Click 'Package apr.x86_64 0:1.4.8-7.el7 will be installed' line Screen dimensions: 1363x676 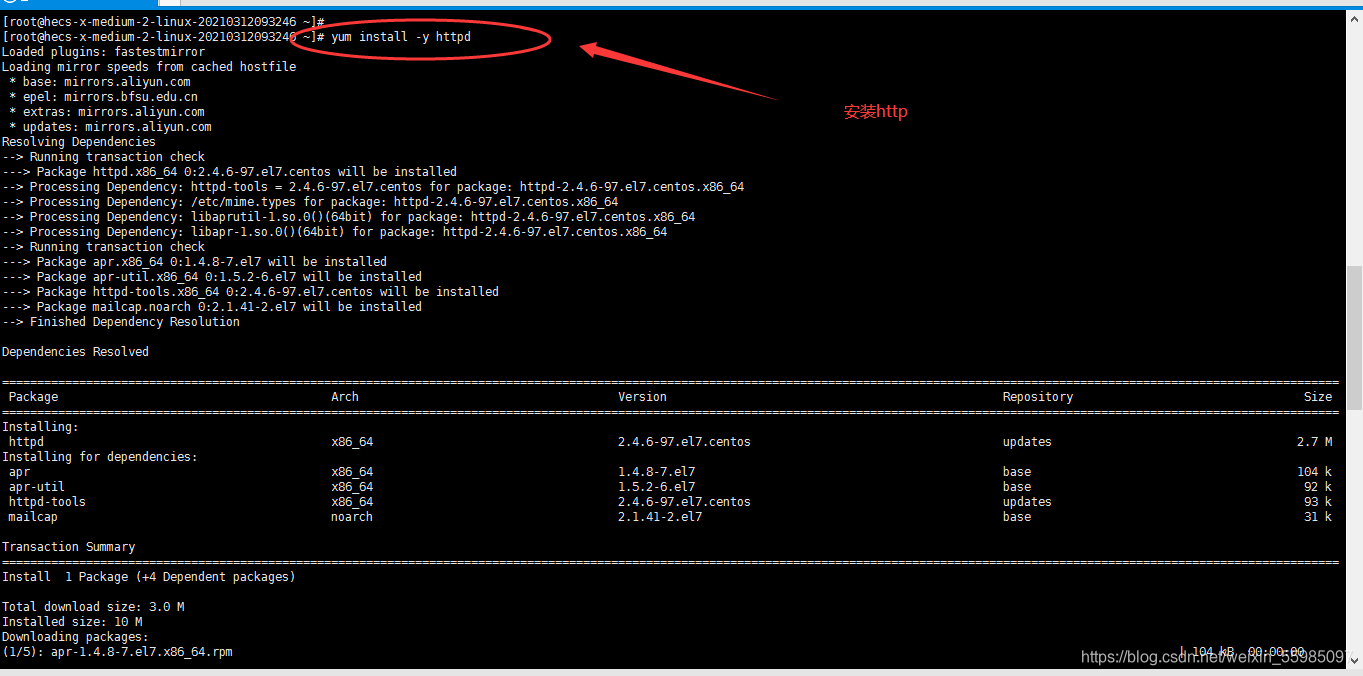pyautogui.click(x=194, y=262)
